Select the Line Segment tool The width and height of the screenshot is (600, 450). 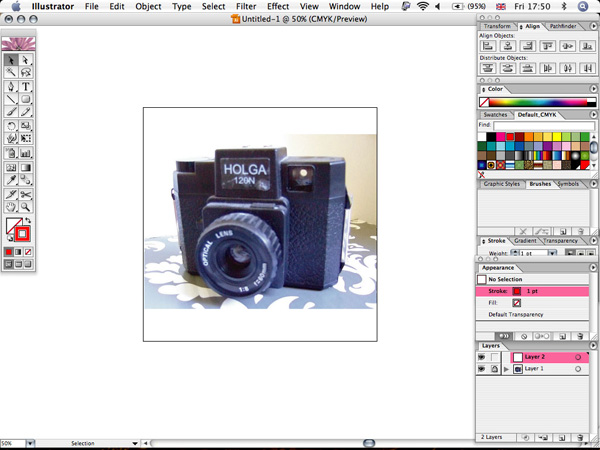11,99
